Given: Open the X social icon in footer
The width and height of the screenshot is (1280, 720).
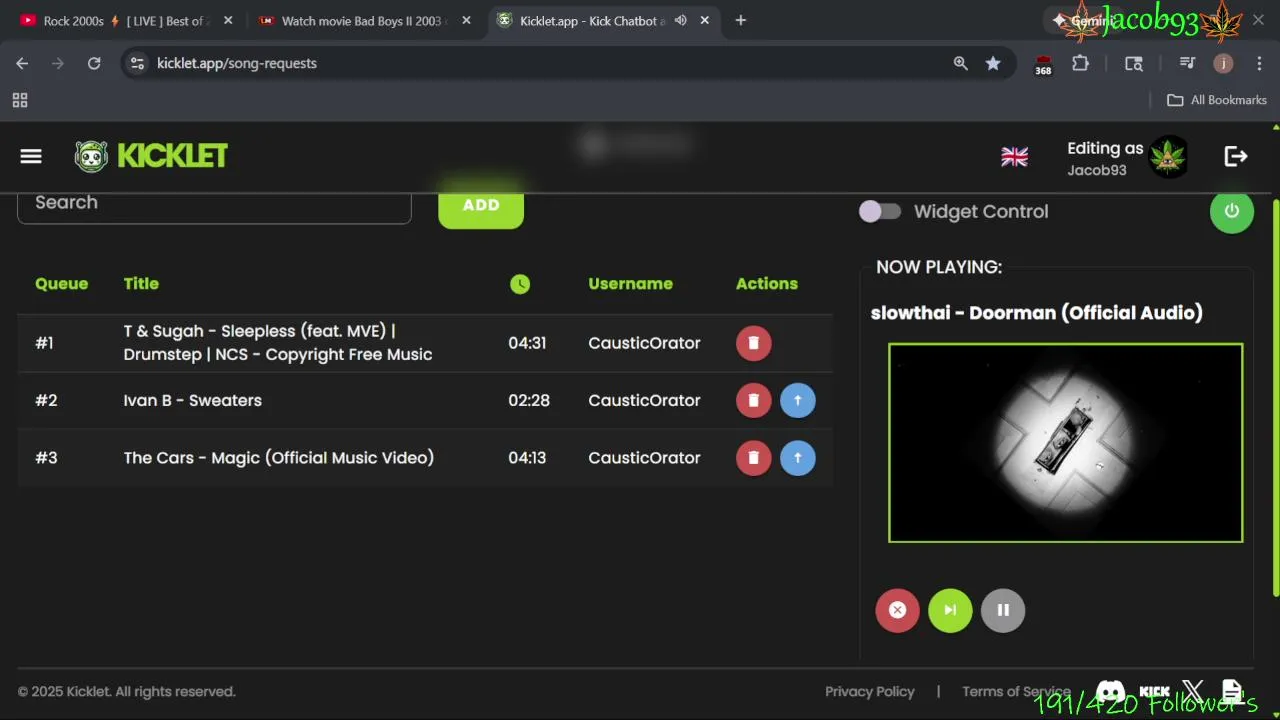Looking at the screenshot, I should click(x=1192, y=691).
